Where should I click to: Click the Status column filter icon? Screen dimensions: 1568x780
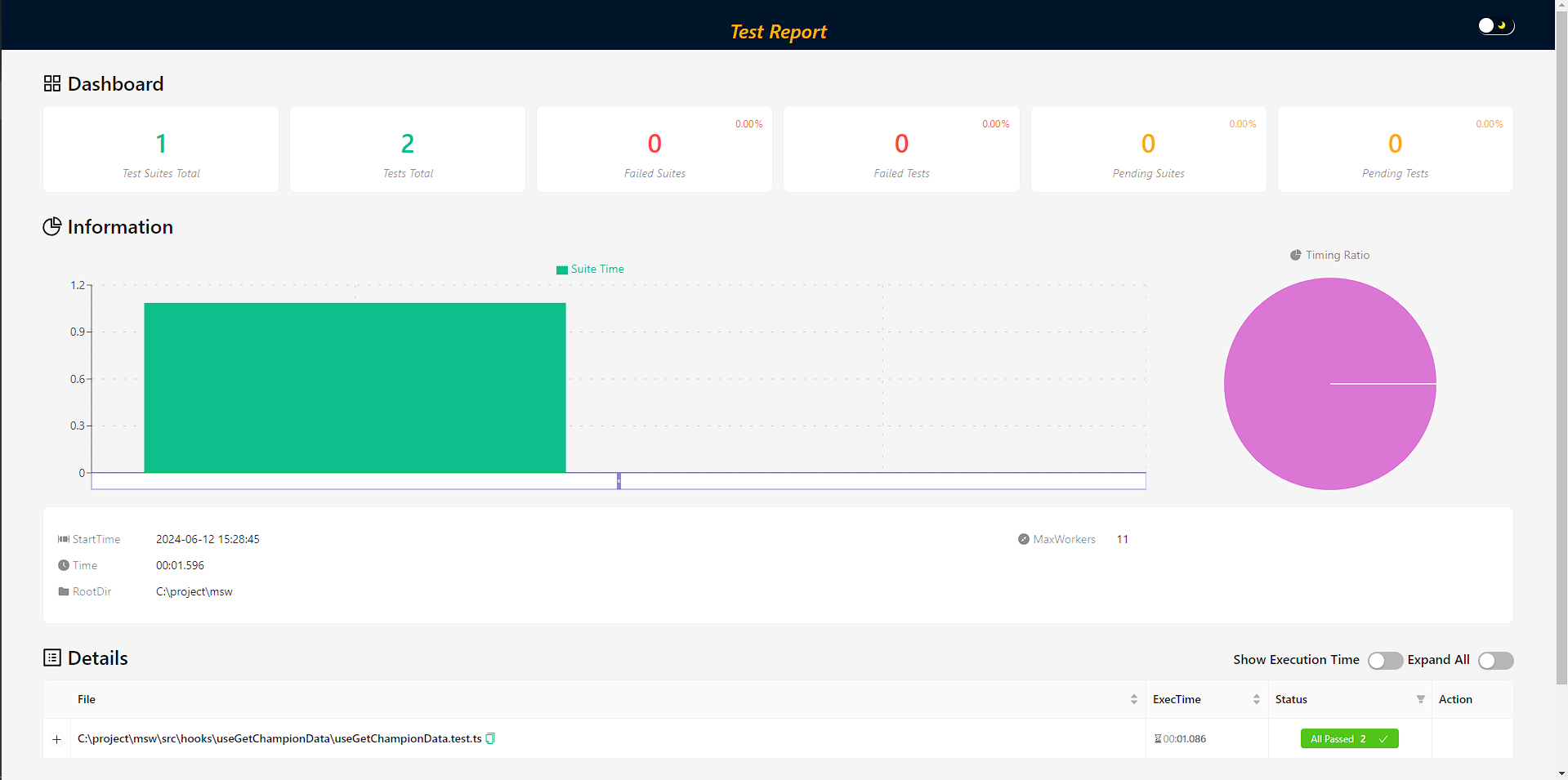coord(1421,699)
